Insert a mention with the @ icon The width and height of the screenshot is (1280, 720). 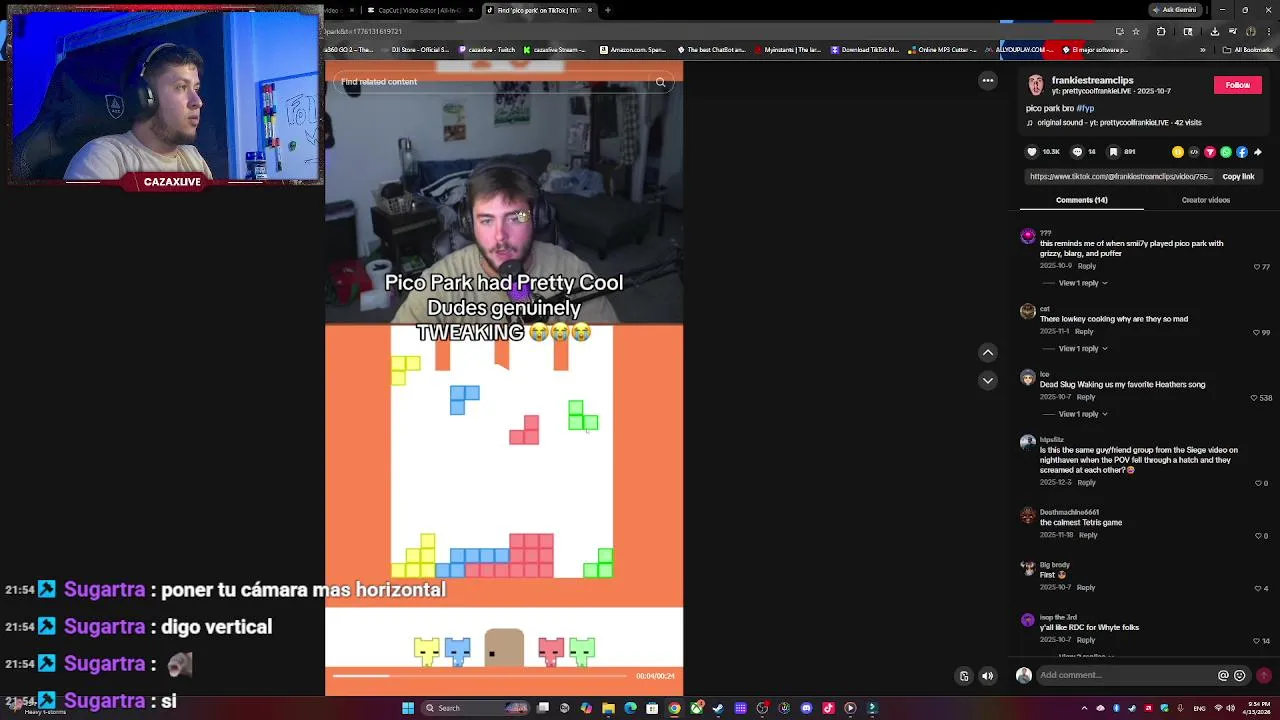click(x=1223, y=675)
